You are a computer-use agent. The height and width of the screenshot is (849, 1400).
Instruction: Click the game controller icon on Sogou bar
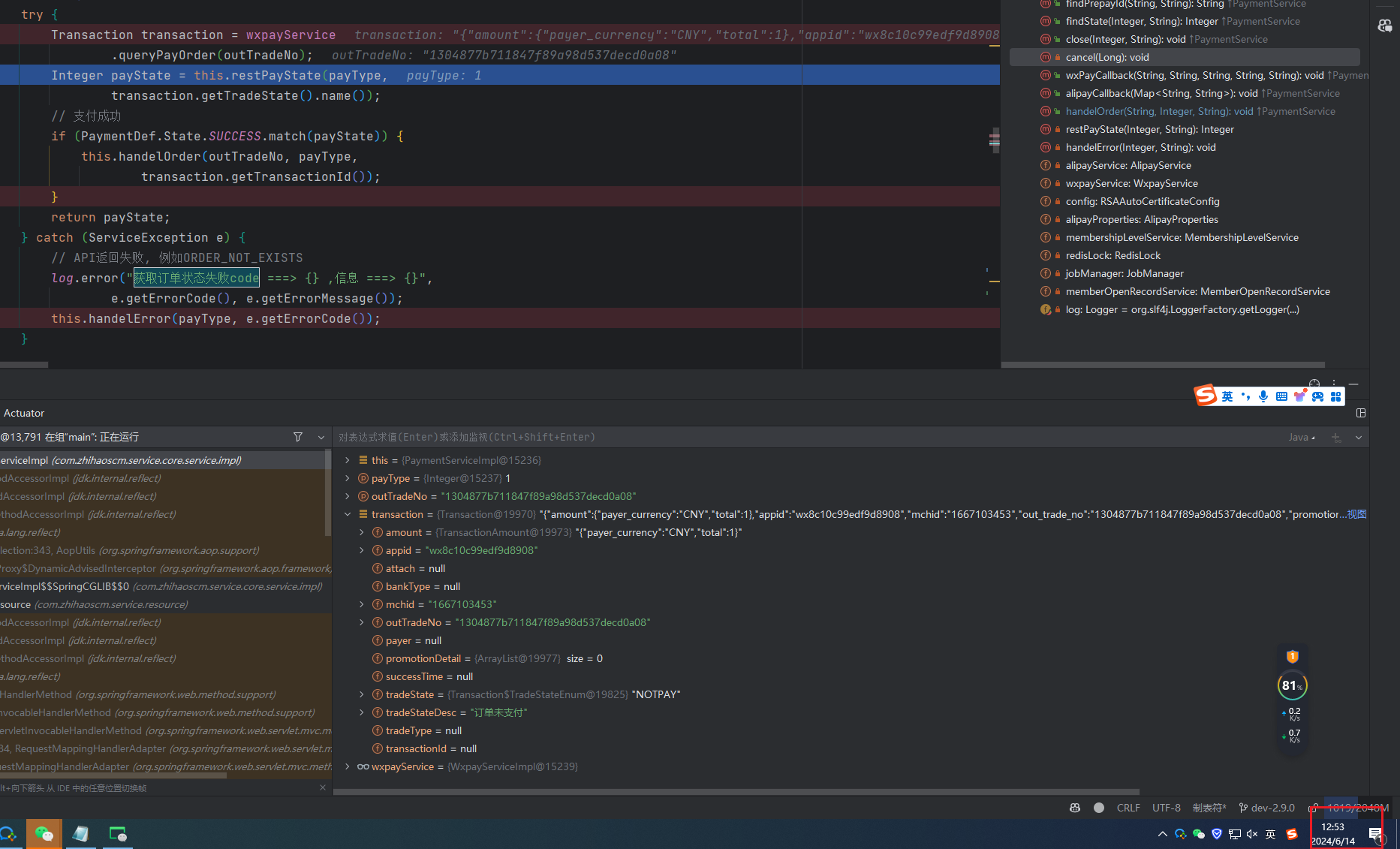(1317, 396)
